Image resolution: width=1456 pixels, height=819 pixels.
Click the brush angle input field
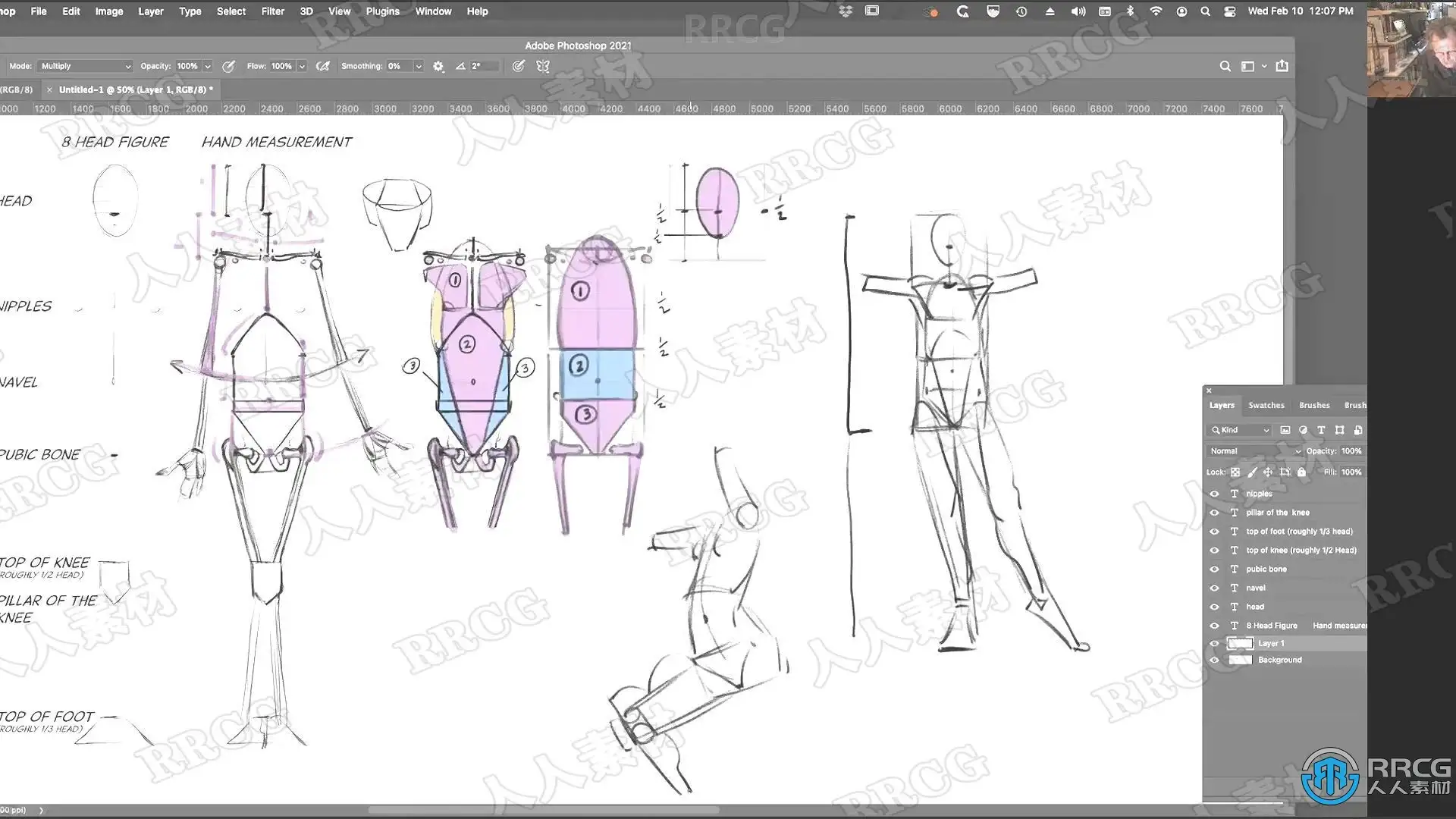[x=484, y=66]
